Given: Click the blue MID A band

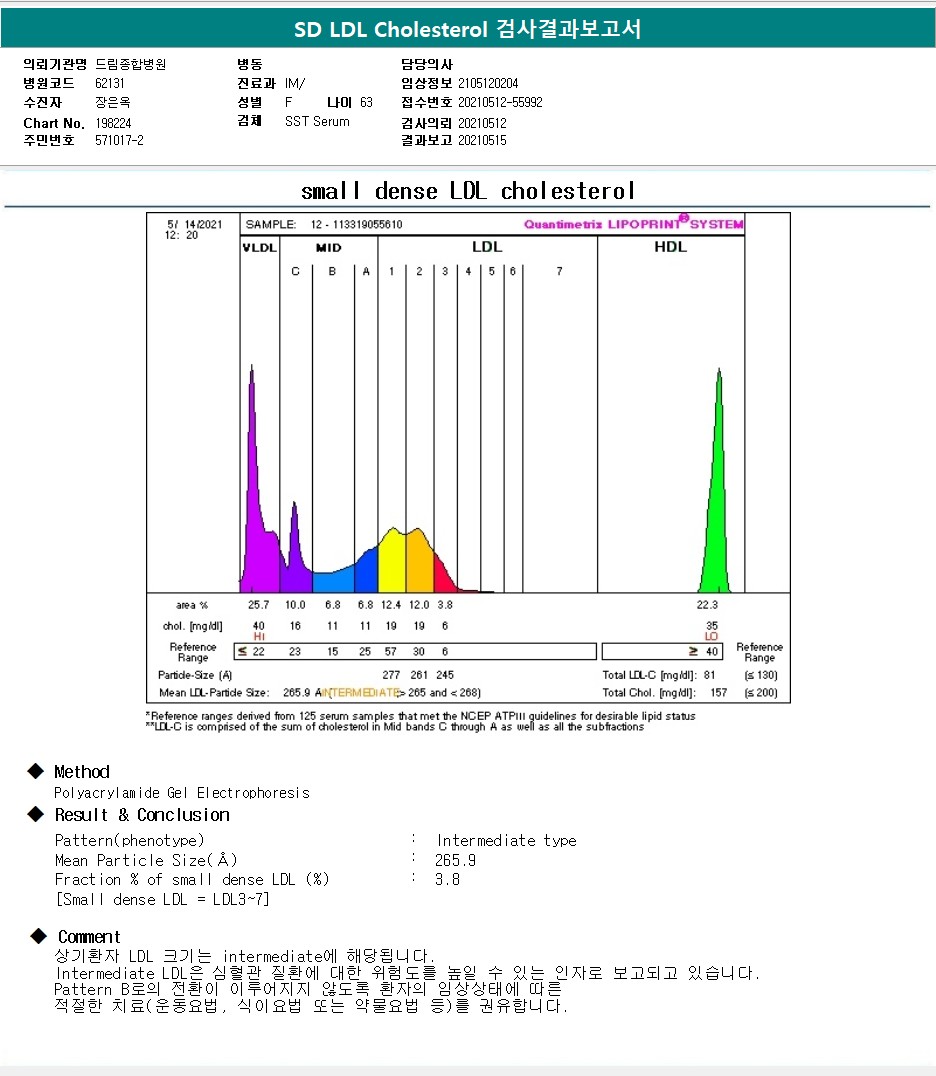Looking at the screenshot, I should pyautogui.click(x=367, y=570).
